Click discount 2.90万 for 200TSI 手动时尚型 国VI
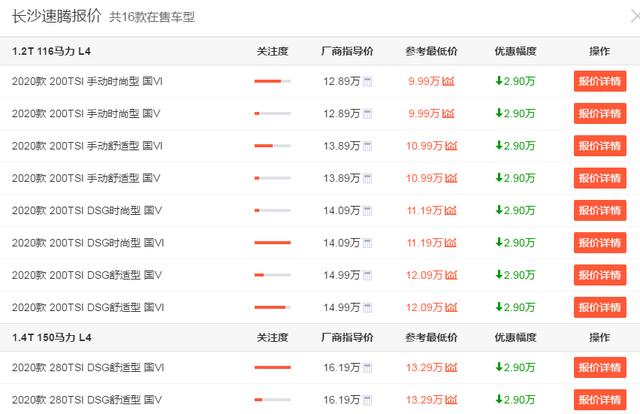This screenshot has width=640, height=414. click(x=515, y=81)
